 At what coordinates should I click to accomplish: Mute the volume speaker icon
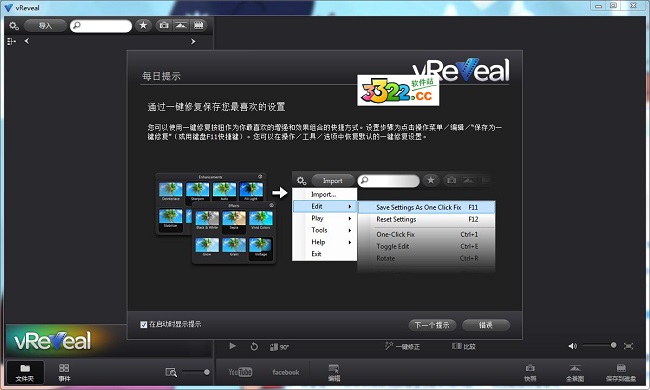[572, 346]
